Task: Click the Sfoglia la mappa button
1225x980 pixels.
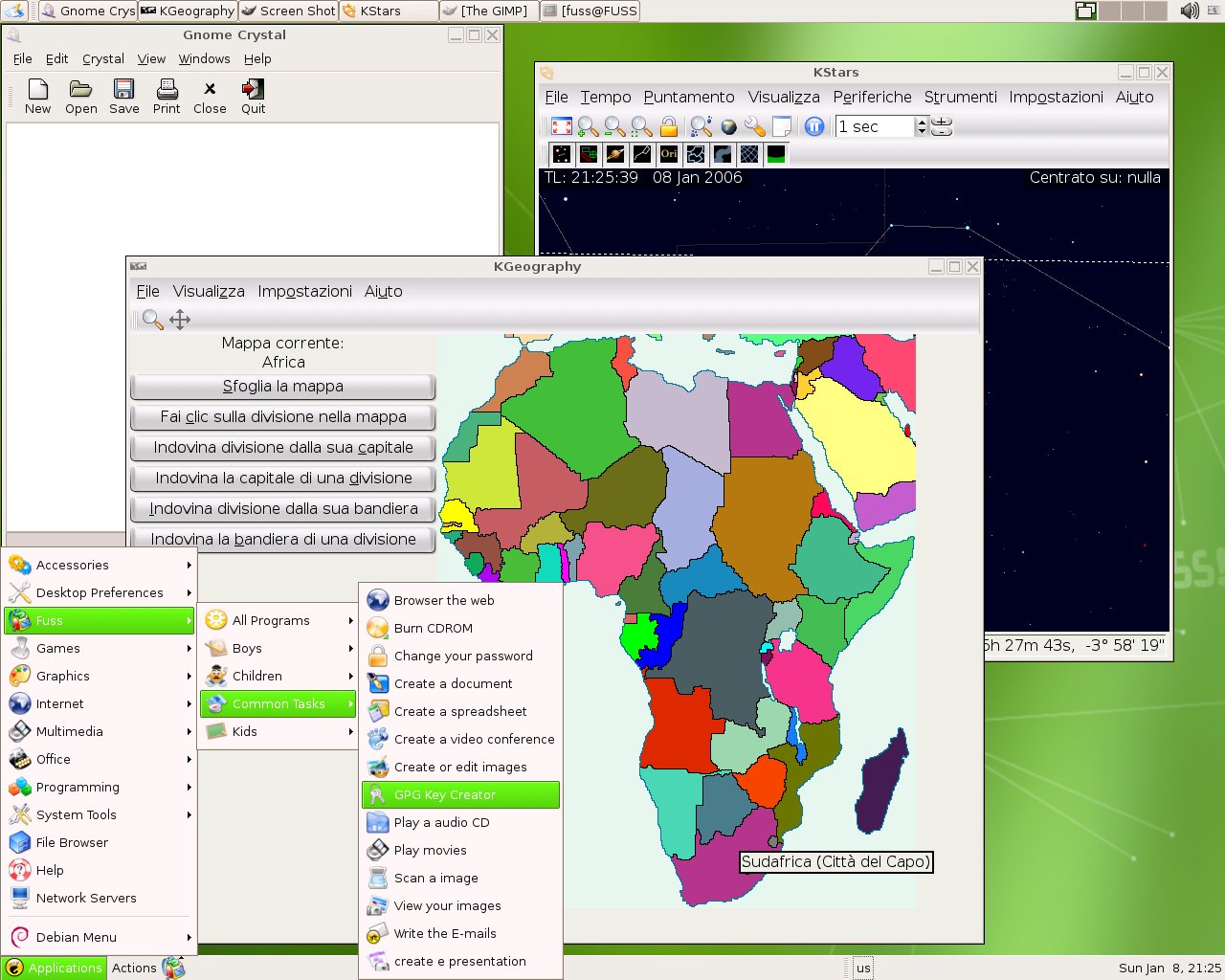Action: [x=283, y=387]
